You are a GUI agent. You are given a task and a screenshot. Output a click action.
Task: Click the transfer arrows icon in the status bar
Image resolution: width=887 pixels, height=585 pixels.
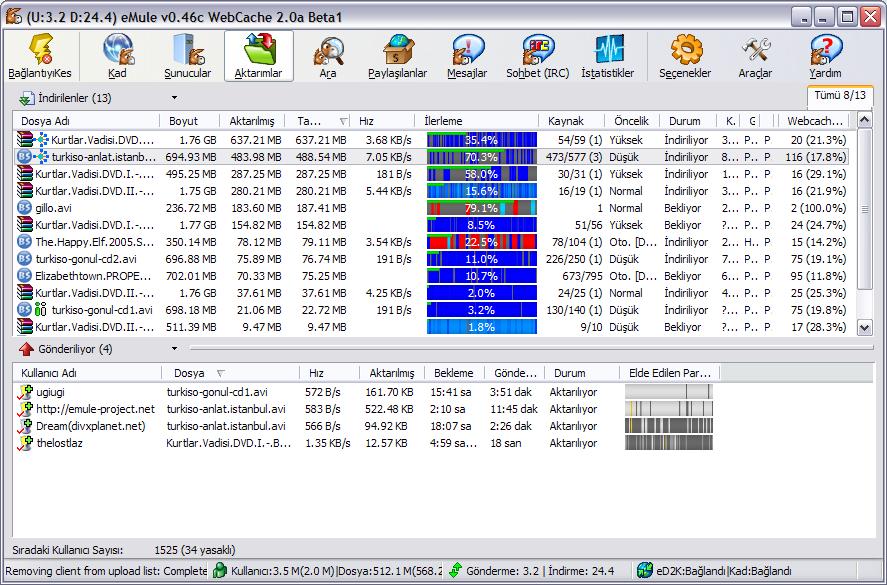pyautogui.click(x=455, y=570)
